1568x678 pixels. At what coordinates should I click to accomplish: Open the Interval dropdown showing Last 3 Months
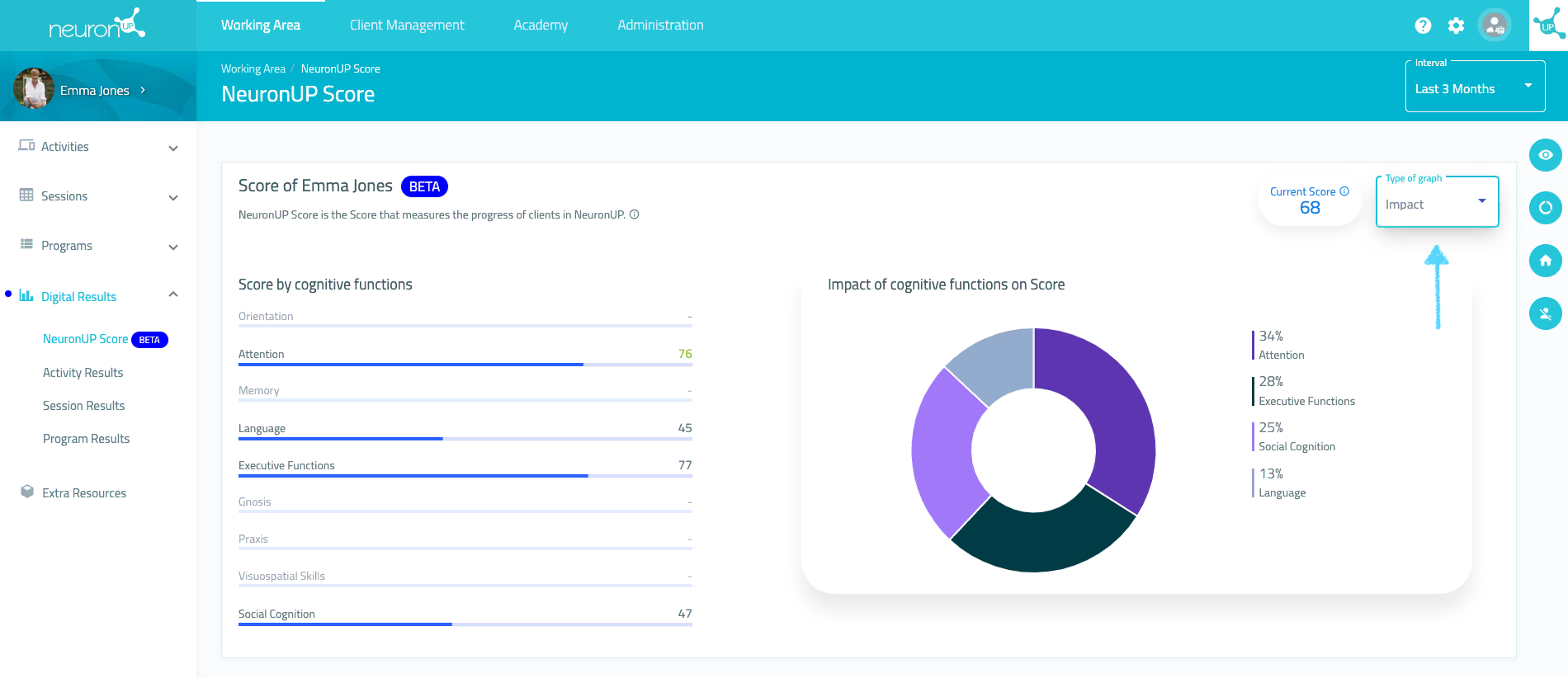[1474, 87]
